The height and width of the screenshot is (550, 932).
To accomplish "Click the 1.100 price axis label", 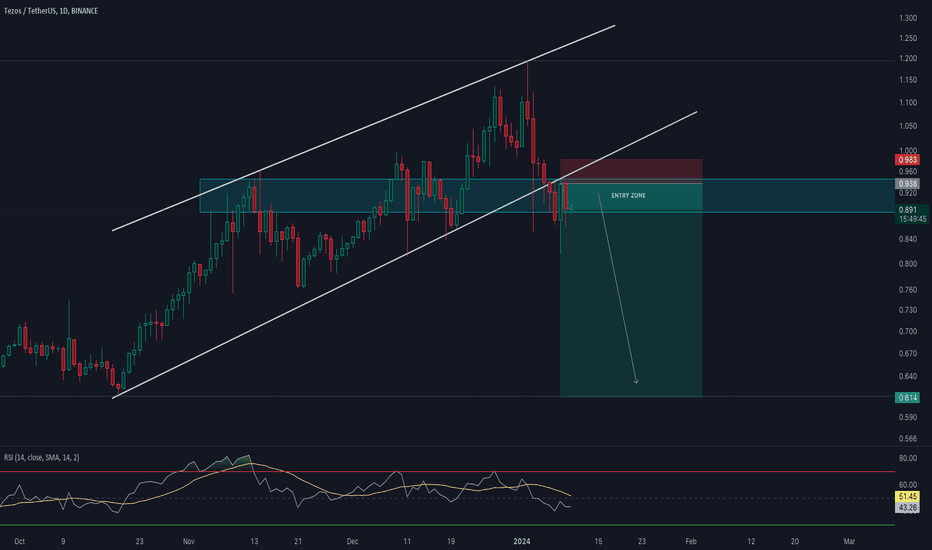I will [908, 103].
